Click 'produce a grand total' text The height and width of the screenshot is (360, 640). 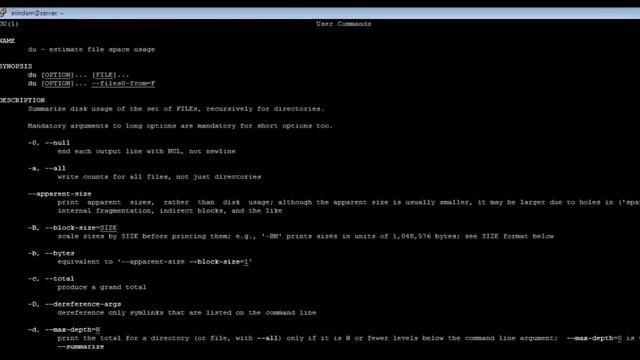(x=102, y=287)
